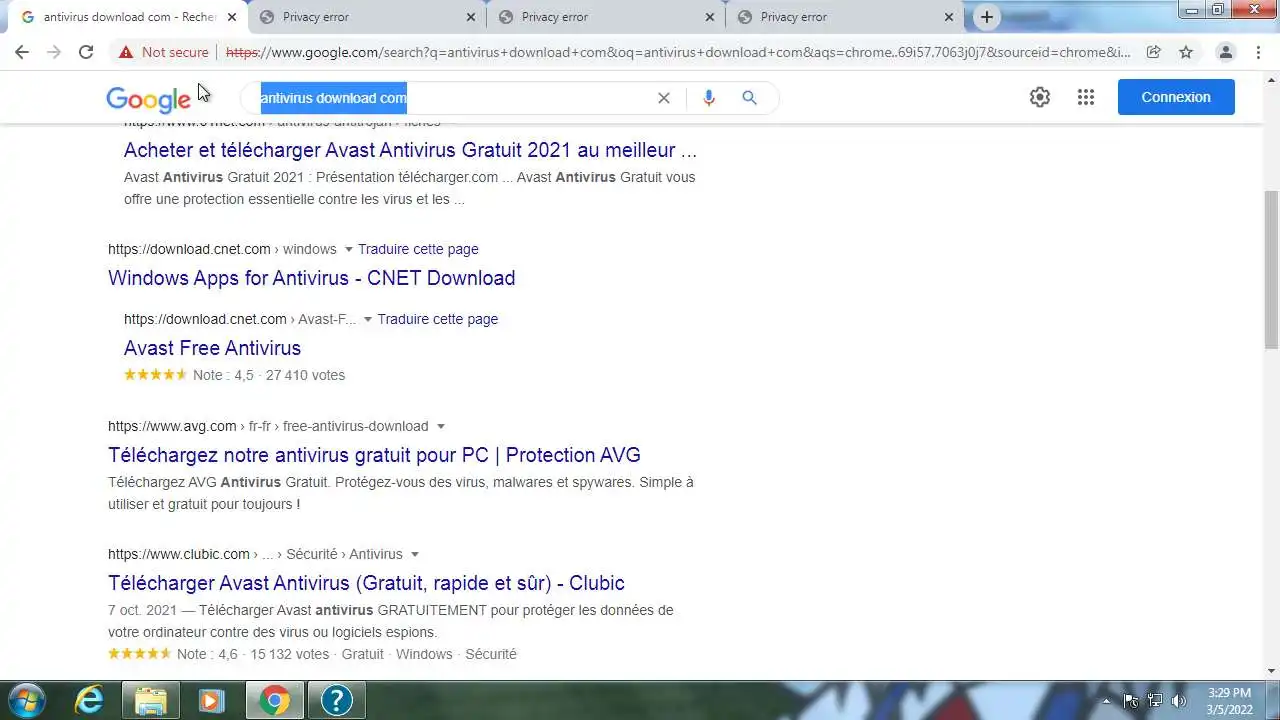Go to Google home via logo
The width and height of the screenshot is (1280, 720).
click(148, 98)
